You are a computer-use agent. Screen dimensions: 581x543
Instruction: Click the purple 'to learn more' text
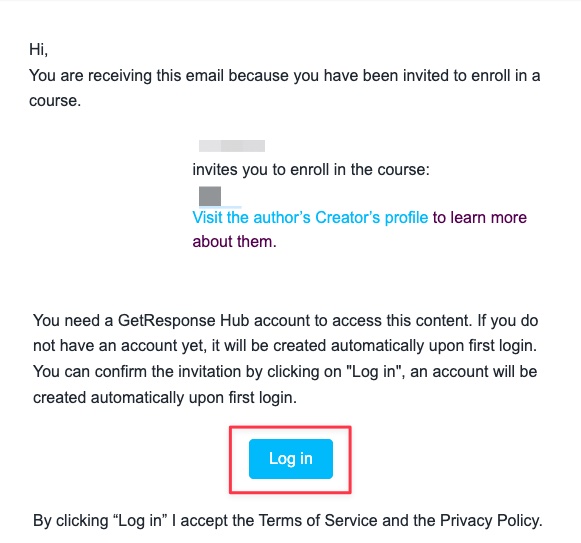[479, 218]
